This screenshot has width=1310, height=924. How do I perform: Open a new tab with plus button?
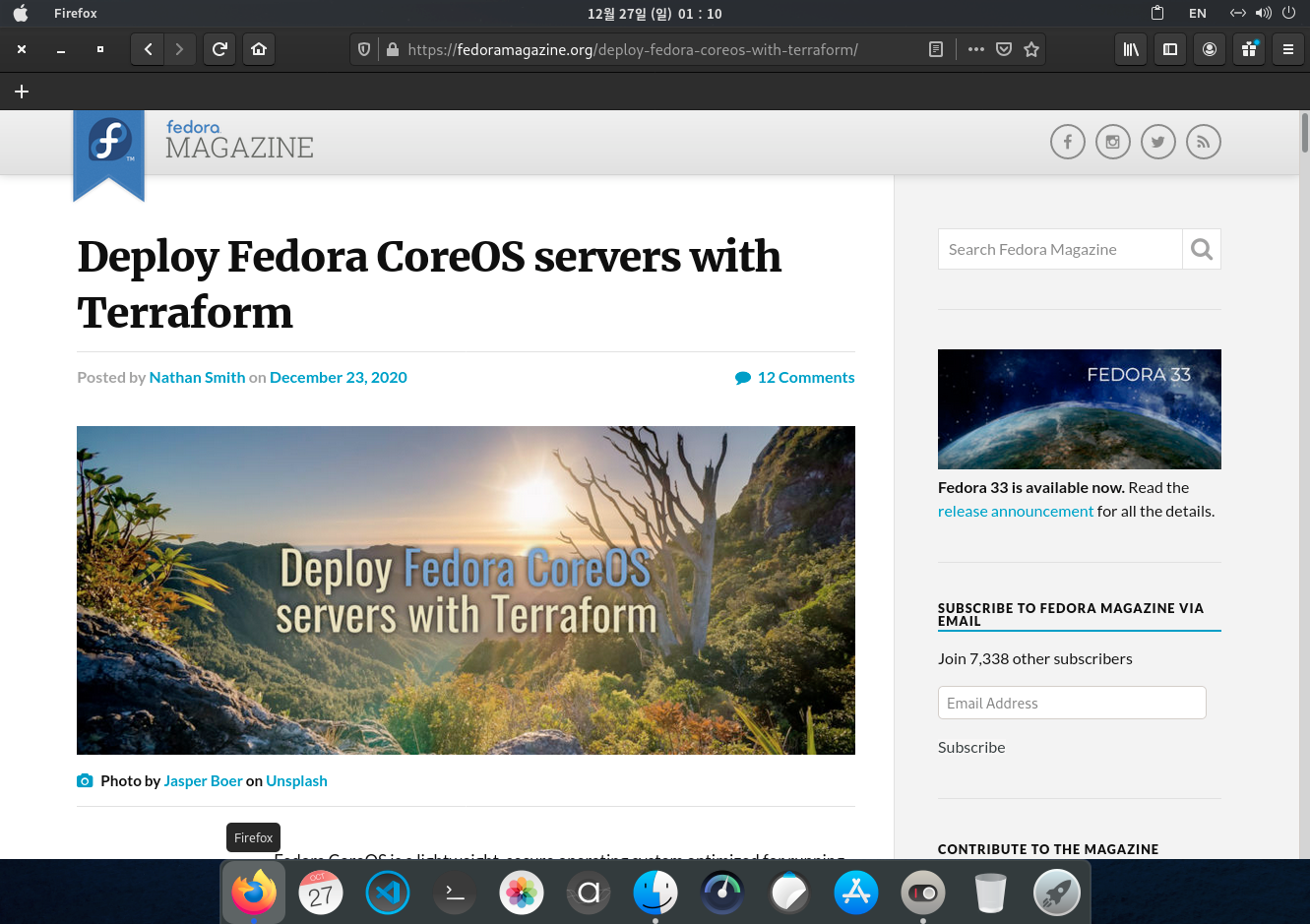pyautogui.click(x=22, y=92)
